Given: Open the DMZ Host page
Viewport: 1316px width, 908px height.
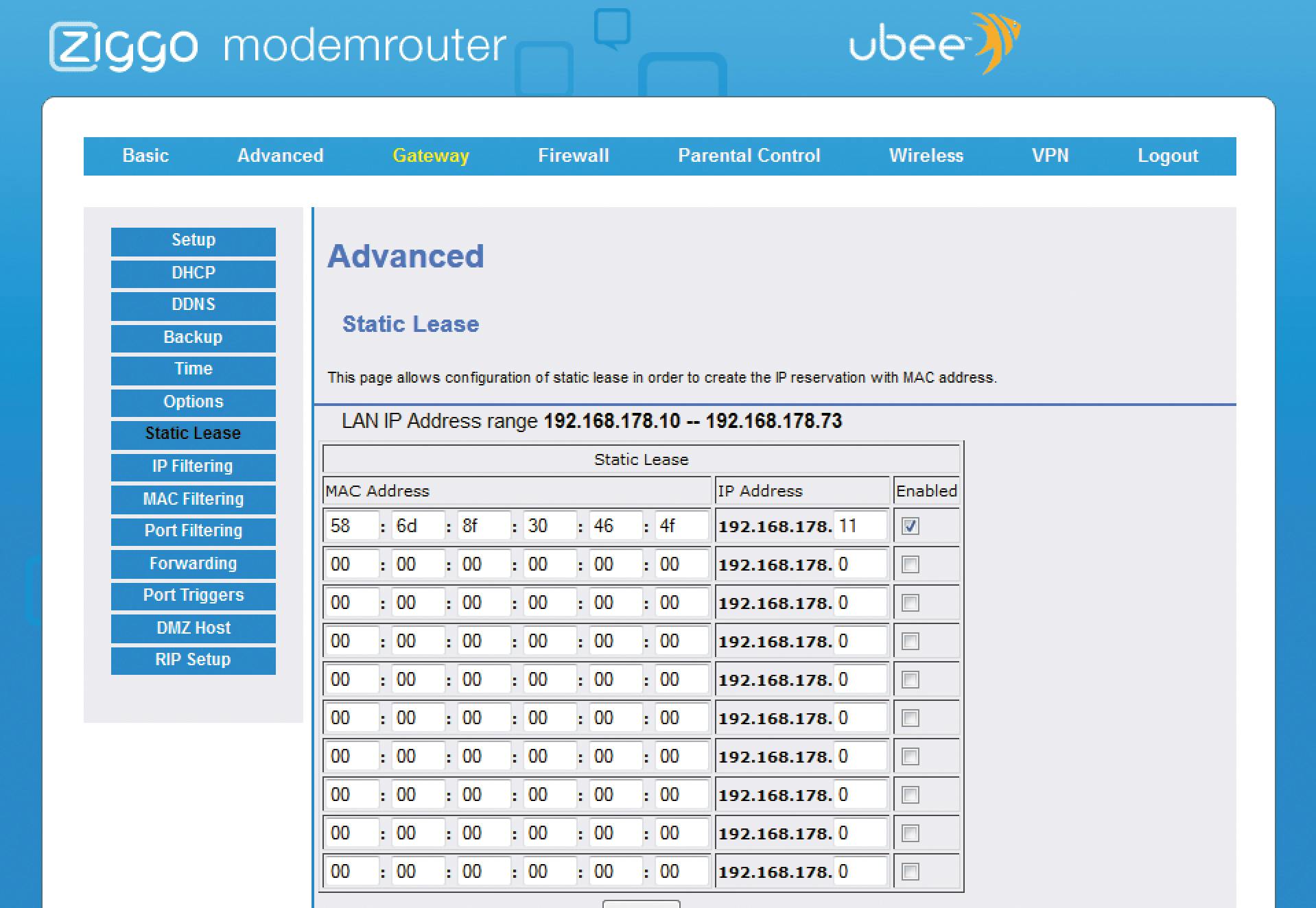Looking at the screenshot, I should coord(193,628).
